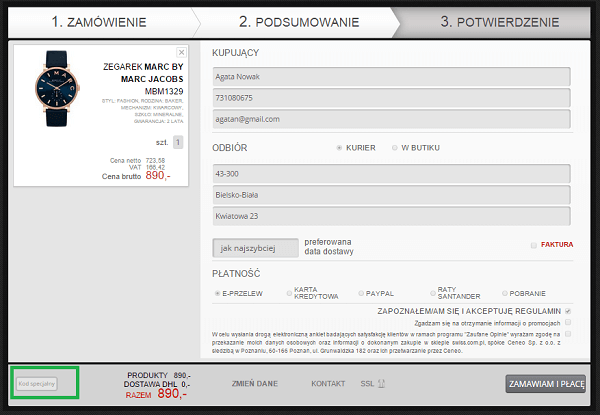Choose Karta kredytowa payment

click(288, 293)
